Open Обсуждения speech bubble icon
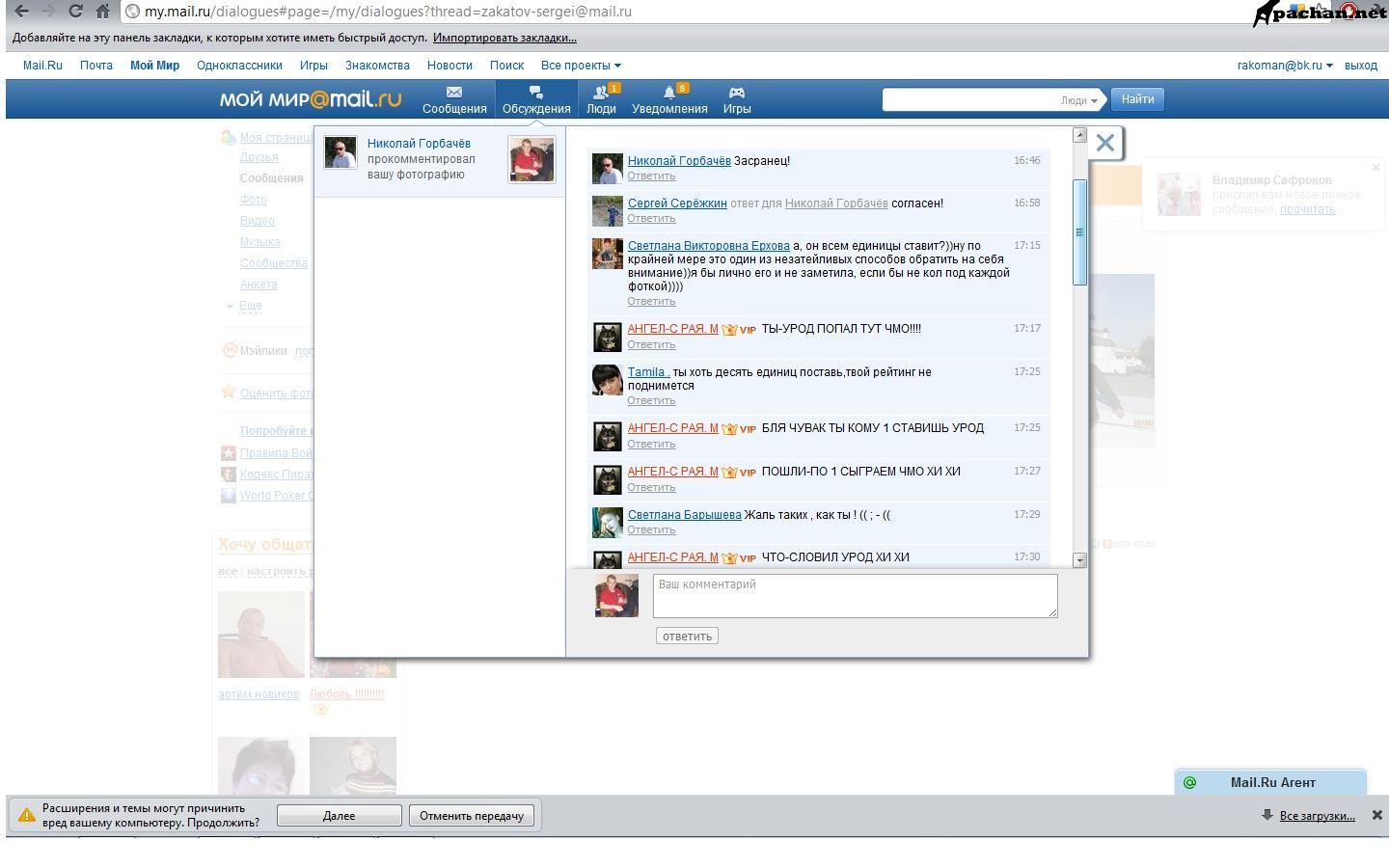 click(536, 93)
